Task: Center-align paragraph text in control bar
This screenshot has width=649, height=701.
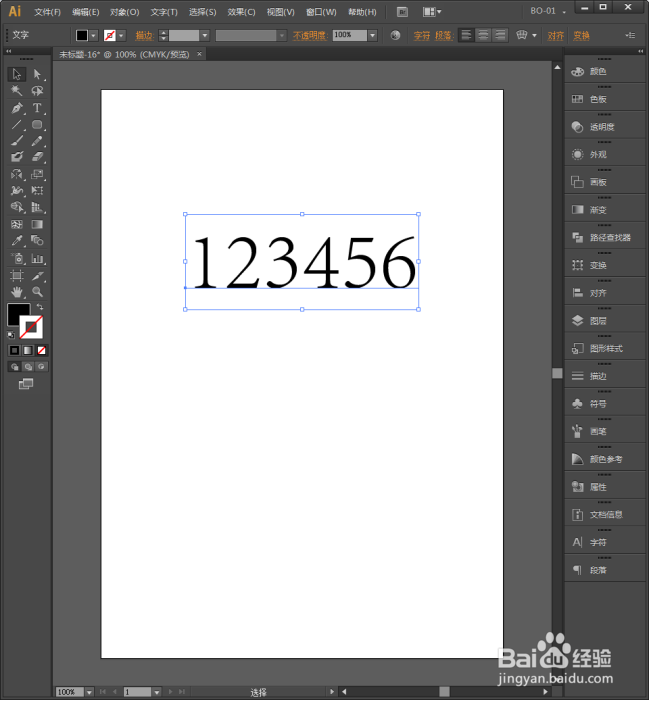Action: pyautogui.click(x=483, y=35)
